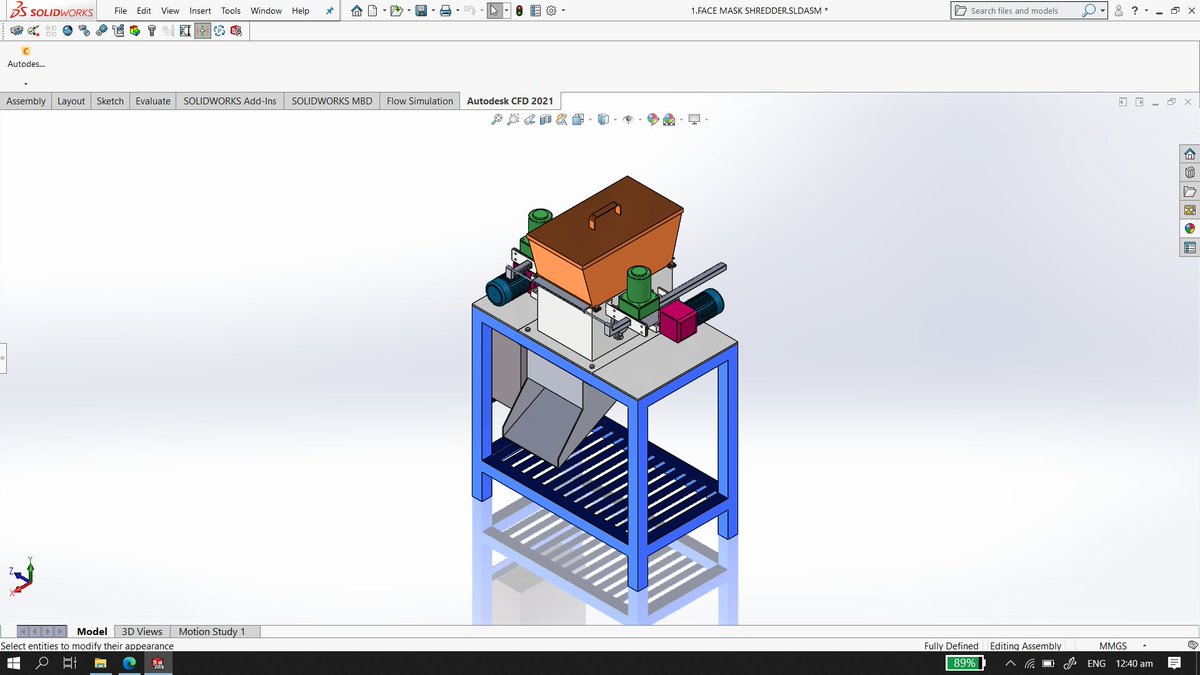This screenshot has height=675, width=1200.
Task: Open Appearances color ball in right task pane
Action: coord(1190,229)
